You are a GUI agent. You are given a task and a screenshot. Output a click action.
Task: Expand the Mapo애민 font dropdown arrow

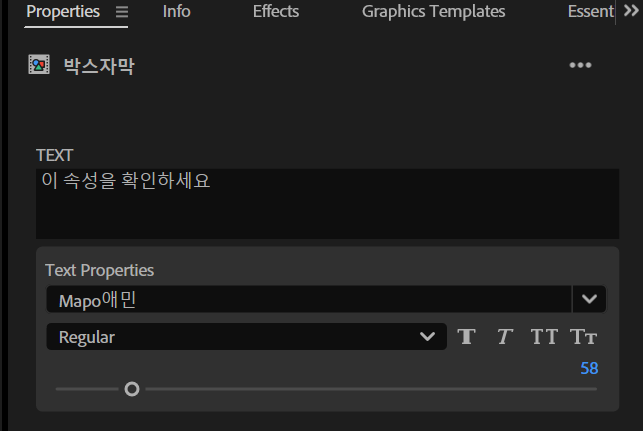[x=589, y=299]
